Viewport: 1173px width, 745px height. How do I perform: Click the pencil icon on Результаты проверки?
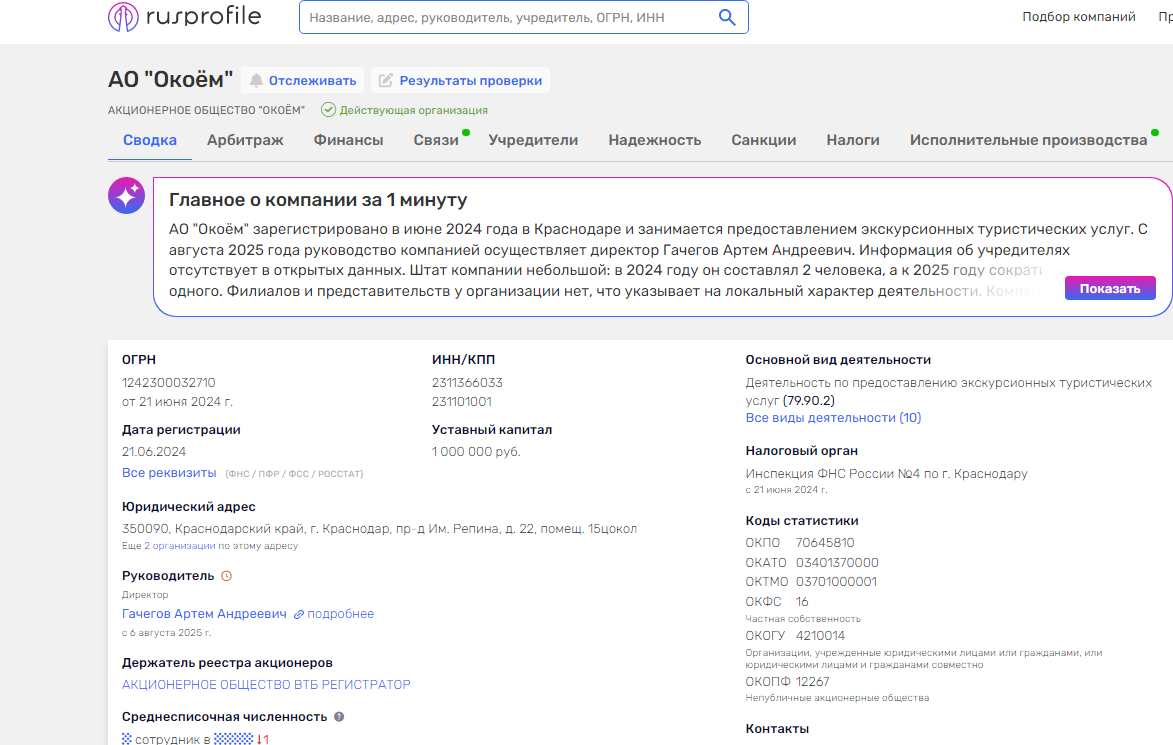pos(385,80)
